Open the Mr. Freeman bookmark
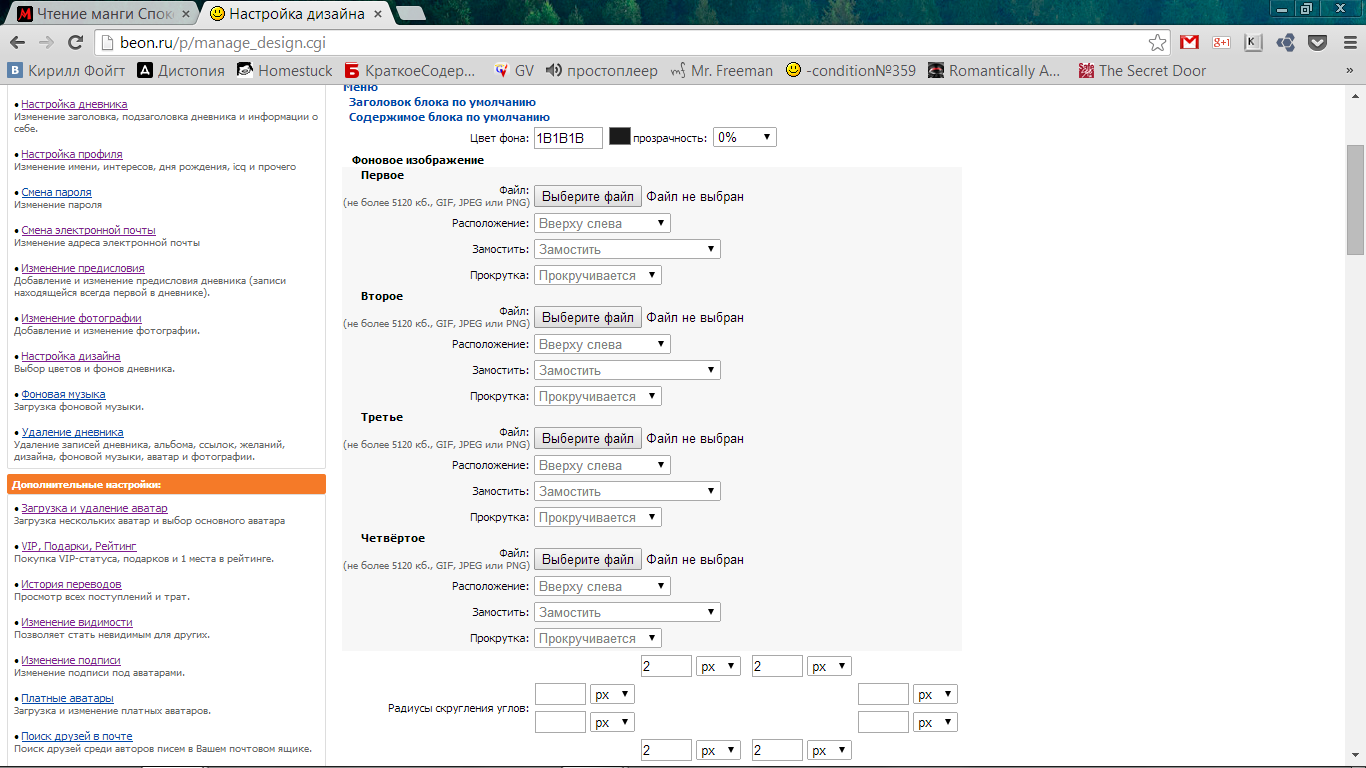Screen dimensions: 1366x768 [721, 71]
